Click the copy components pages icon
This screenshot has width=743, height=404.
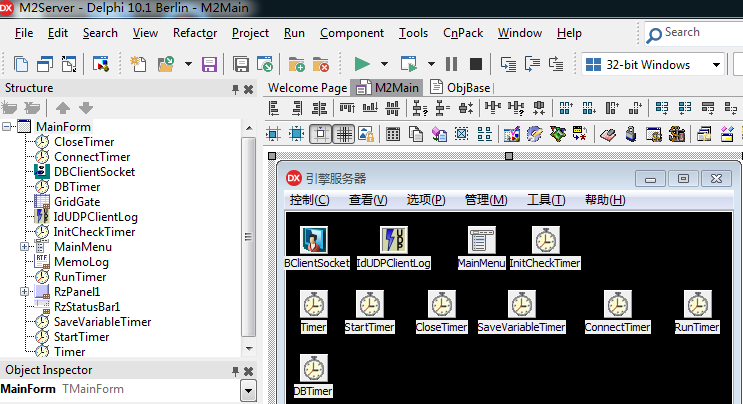(416, 135)
